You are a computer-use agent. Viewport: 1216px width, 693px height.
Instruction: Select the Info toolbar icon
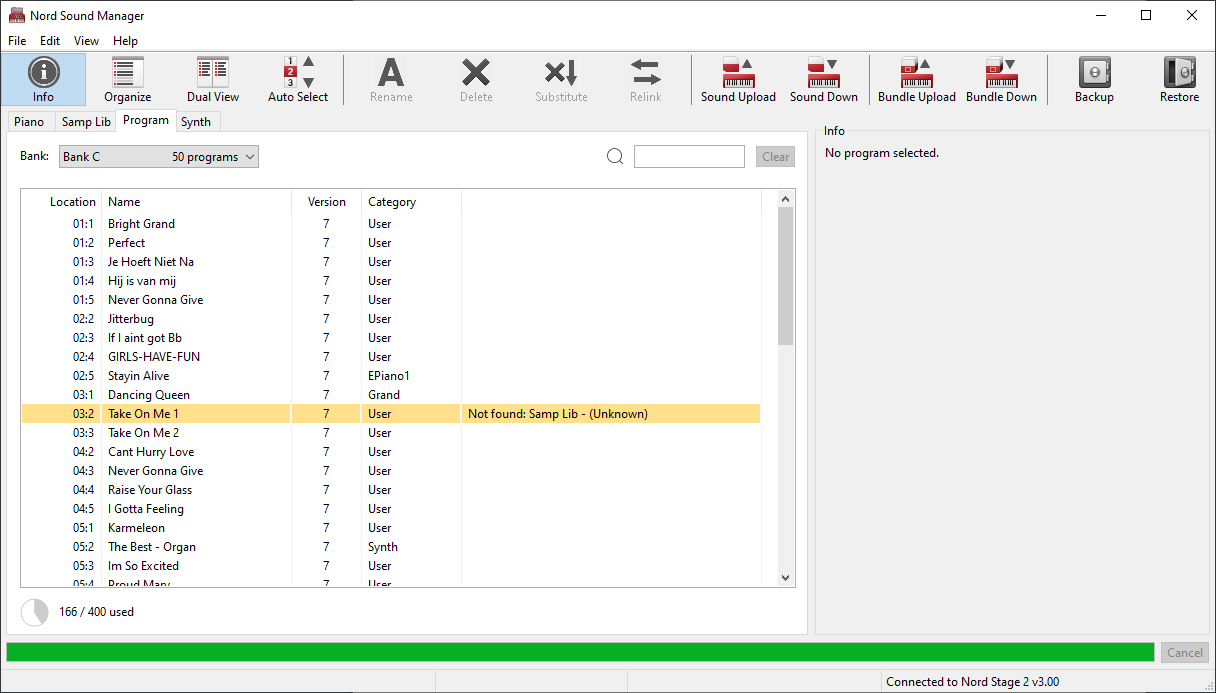(43, 79)
